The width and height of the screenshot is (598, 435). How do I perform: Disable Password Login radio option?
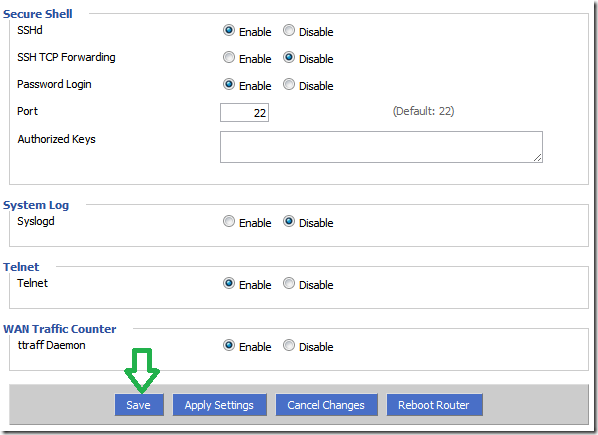tap(289, 84)
